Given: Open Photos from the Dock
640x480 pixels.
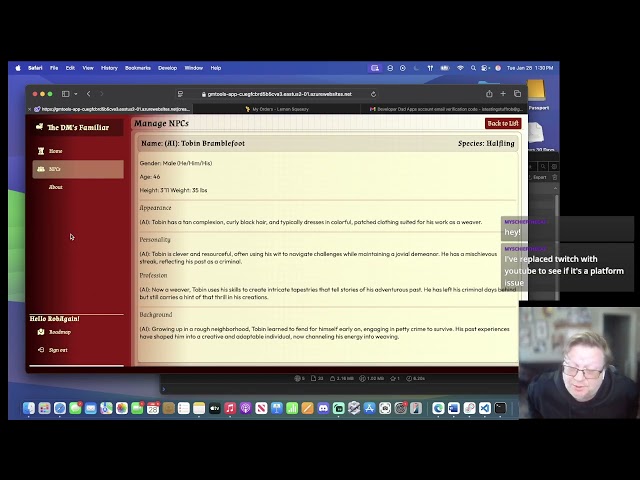Looking at the screenshot, I should click(122, 408).
